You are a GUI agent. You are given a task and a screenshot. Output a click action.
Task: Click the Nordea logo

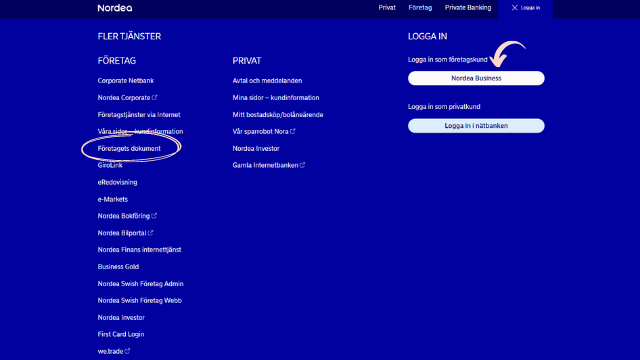[115, 8]
